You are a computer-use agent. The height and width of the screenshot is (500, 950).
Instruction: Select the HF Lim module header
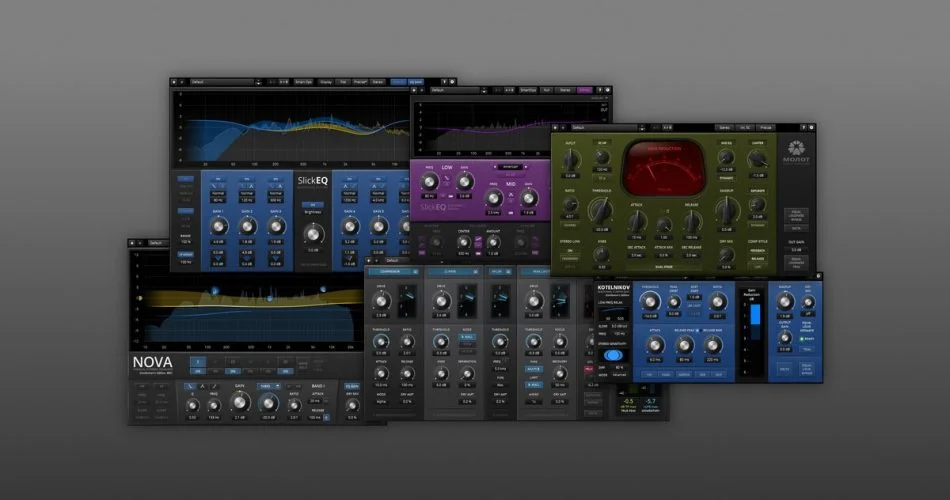point(500,272)
